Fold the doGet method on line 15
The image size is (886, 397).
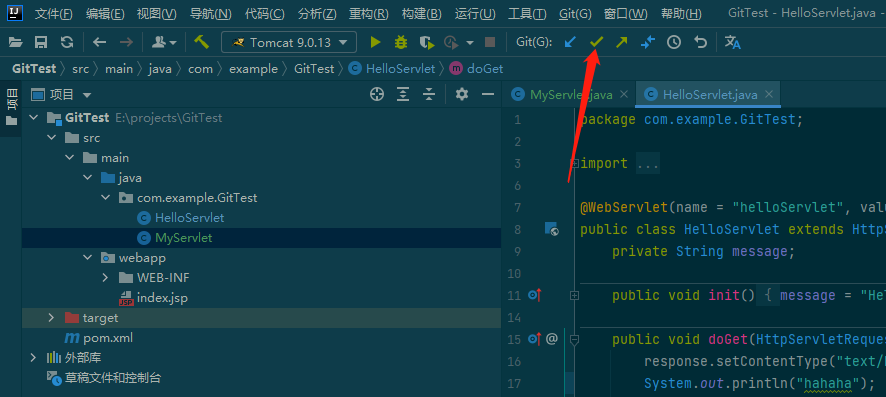[575, 339]
